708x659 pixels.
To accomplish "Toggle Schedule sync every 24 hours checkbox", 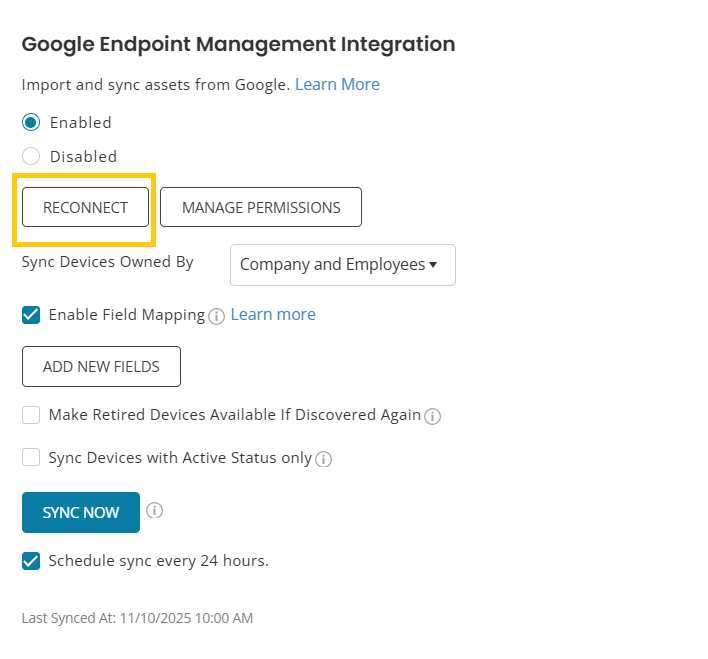I will coord(31,561).
